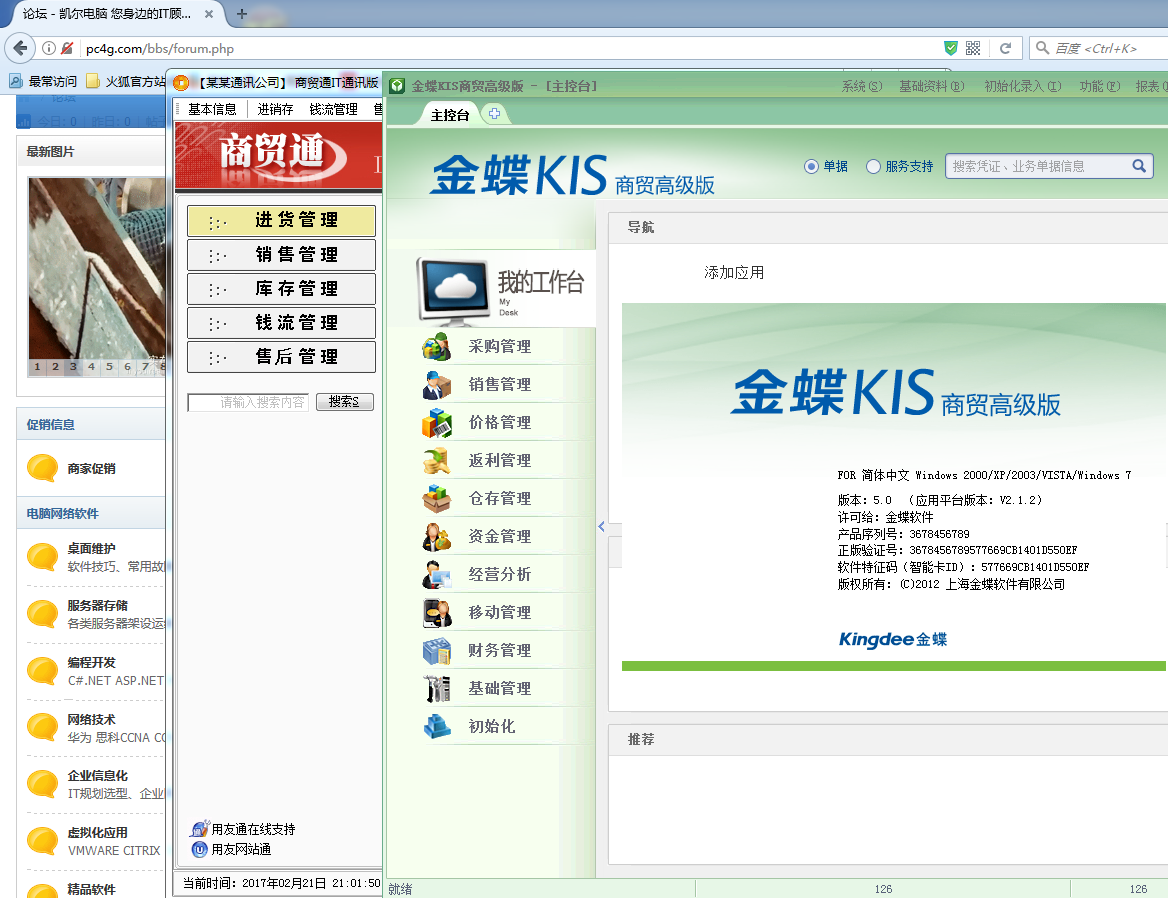The image size is (1168, 898).
Task: Click the 商贸通 search input field
Action: click(248, 403)
